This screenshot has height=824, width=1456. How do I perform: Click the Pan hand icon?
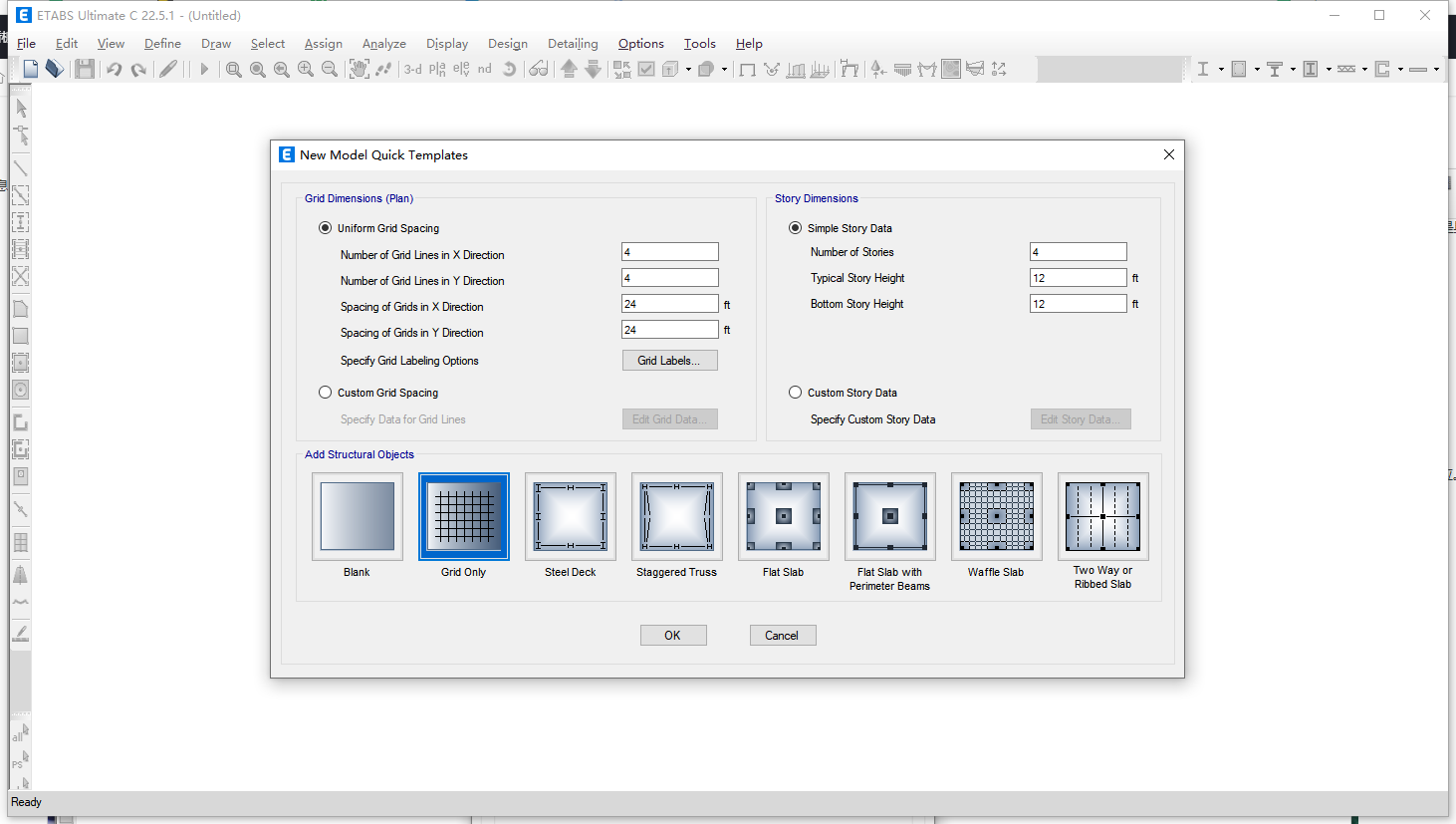359,69
